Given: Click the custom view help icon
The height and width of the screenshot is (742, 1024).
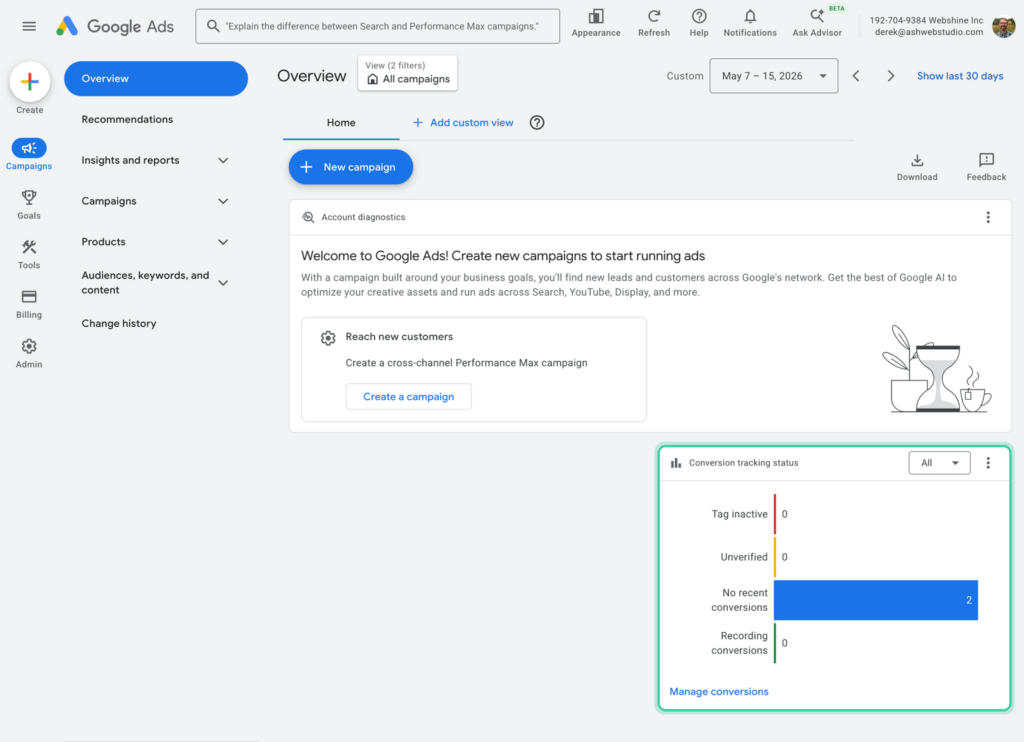Looking at the screenshot, I should pos(537,123).
